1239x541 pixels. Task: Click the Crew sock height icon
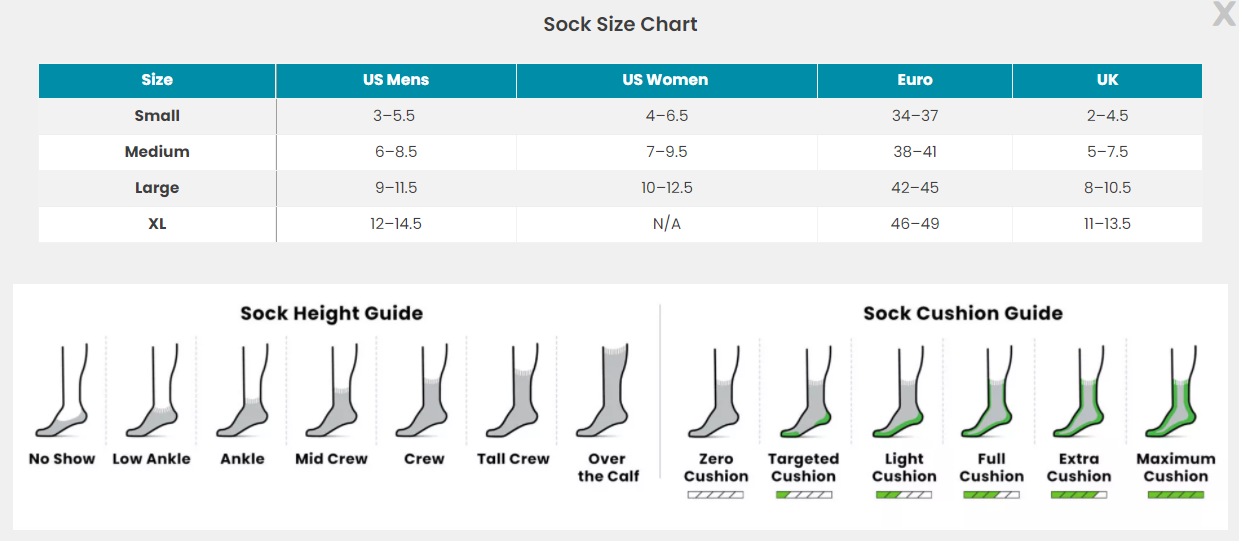423,395
